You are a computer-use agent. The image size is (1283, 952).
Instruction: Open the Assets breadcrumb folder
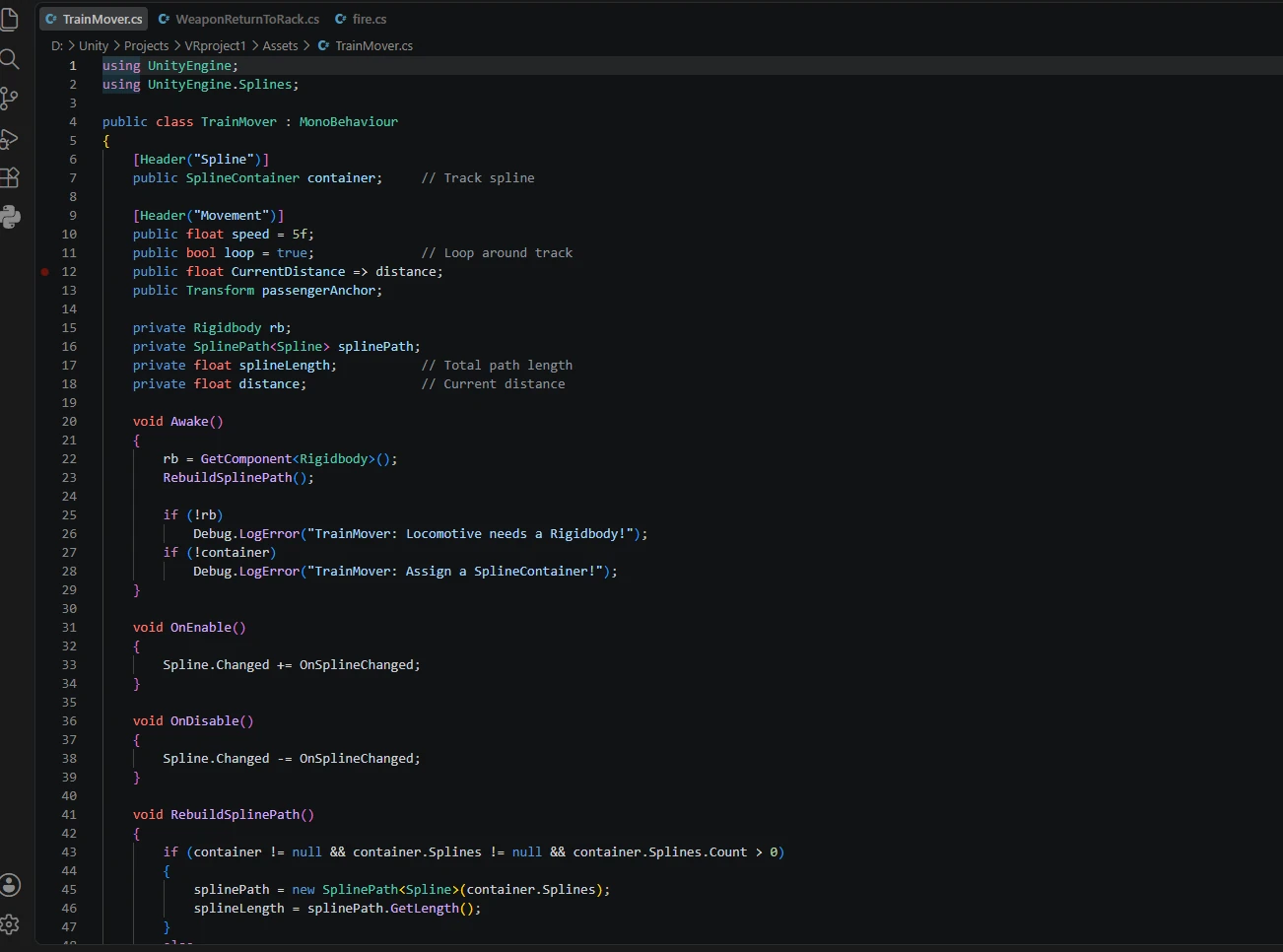point(280,45)
